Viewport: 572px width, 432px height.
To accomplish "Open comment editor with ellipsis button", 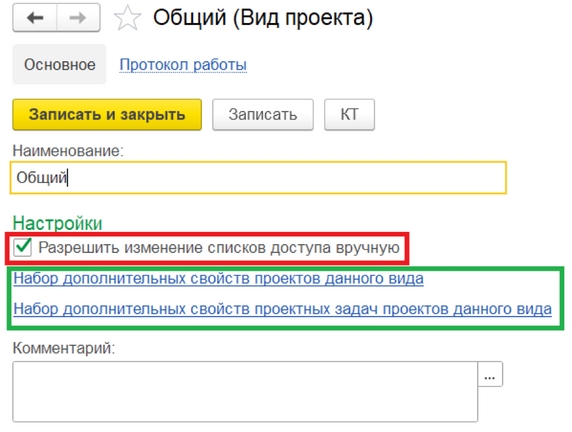I will [x=490, y=374].
